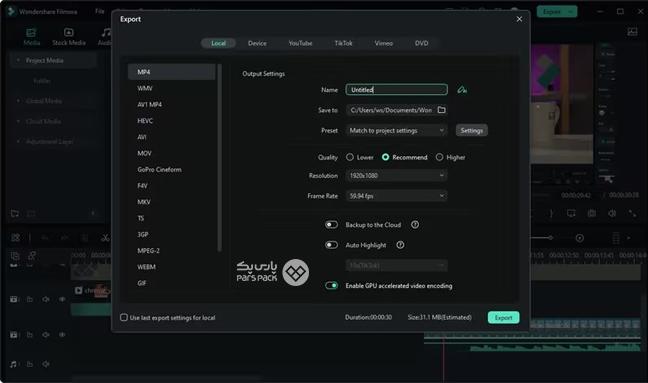This screenshot has height=383, width=648.
Task: Enable Backup to the Cloud toggle
Action: tap(331, 225)
